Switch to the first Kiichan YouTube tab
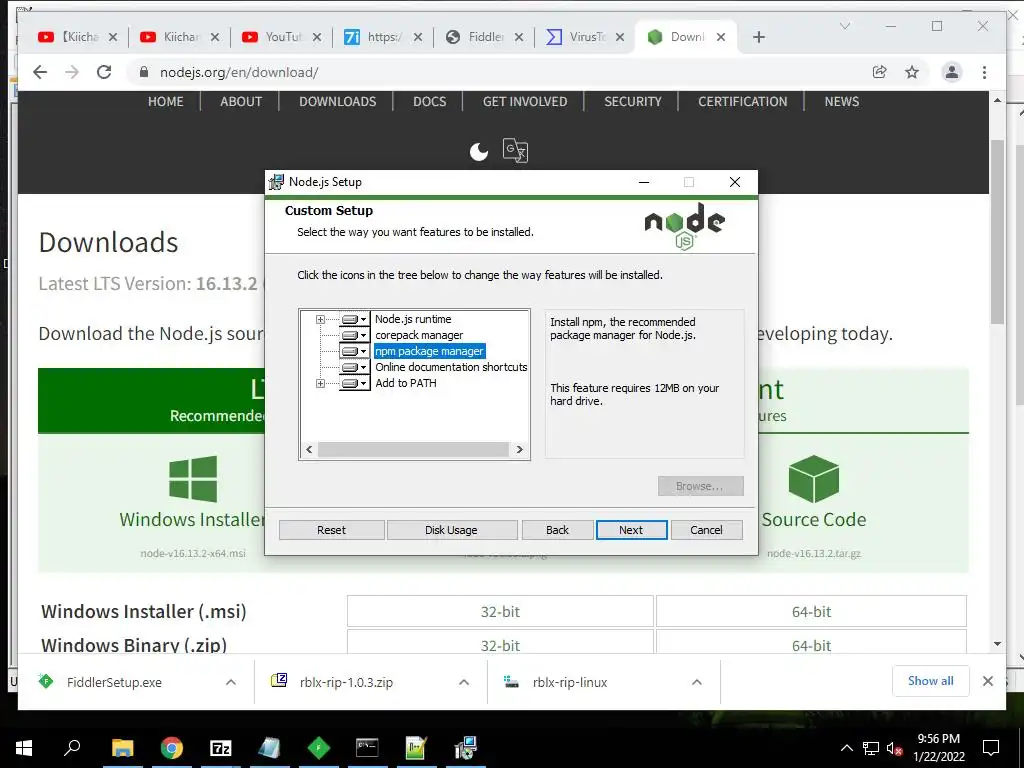This screenshot has height=768, width=1024. click(x=78, y=37)
